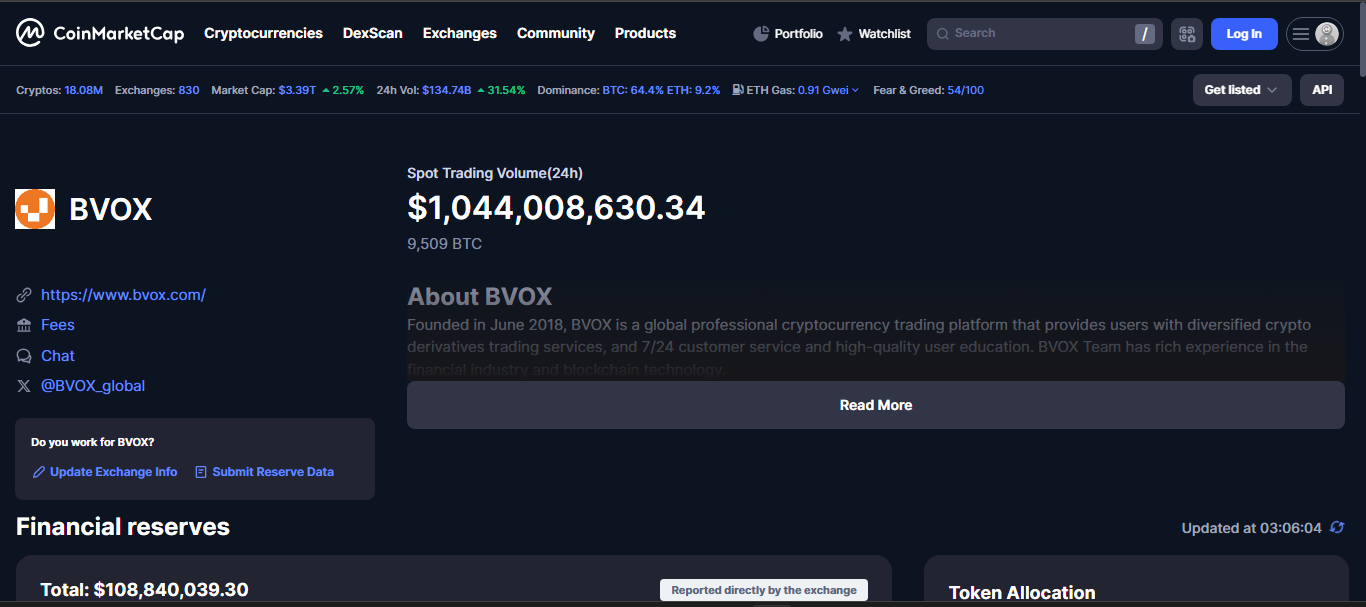This screenshot has width=1366, height=607.
Task: Click the Cryptos 18.08M value
Action: coord(84,90)
